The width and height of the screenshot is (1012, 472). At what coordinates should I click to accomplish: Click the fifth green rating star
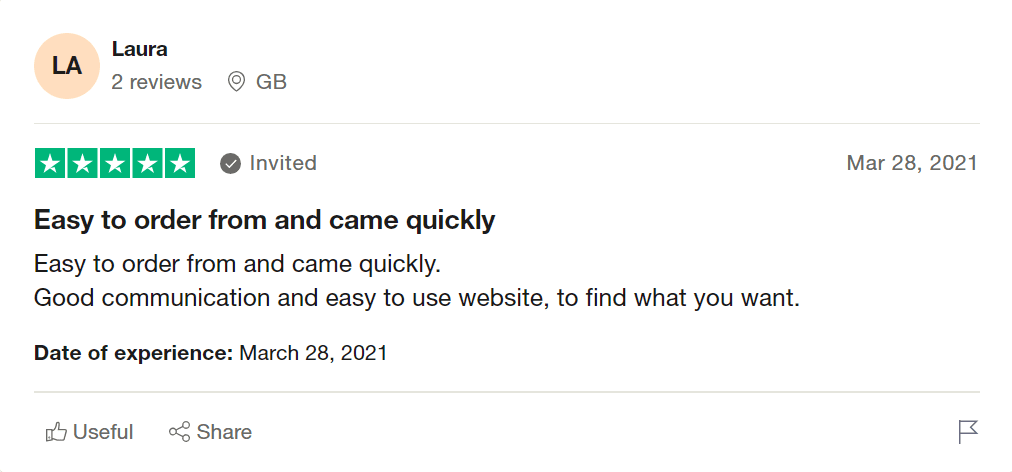pos(179,163)
